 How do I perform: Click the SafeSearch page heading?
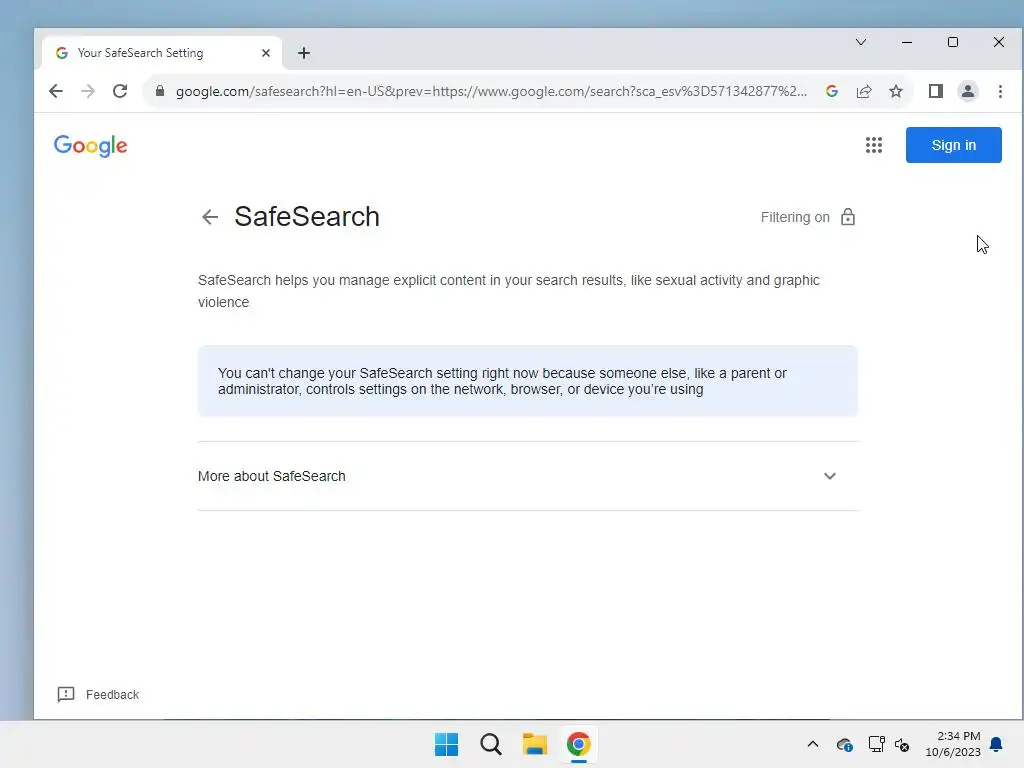(307, 217)
